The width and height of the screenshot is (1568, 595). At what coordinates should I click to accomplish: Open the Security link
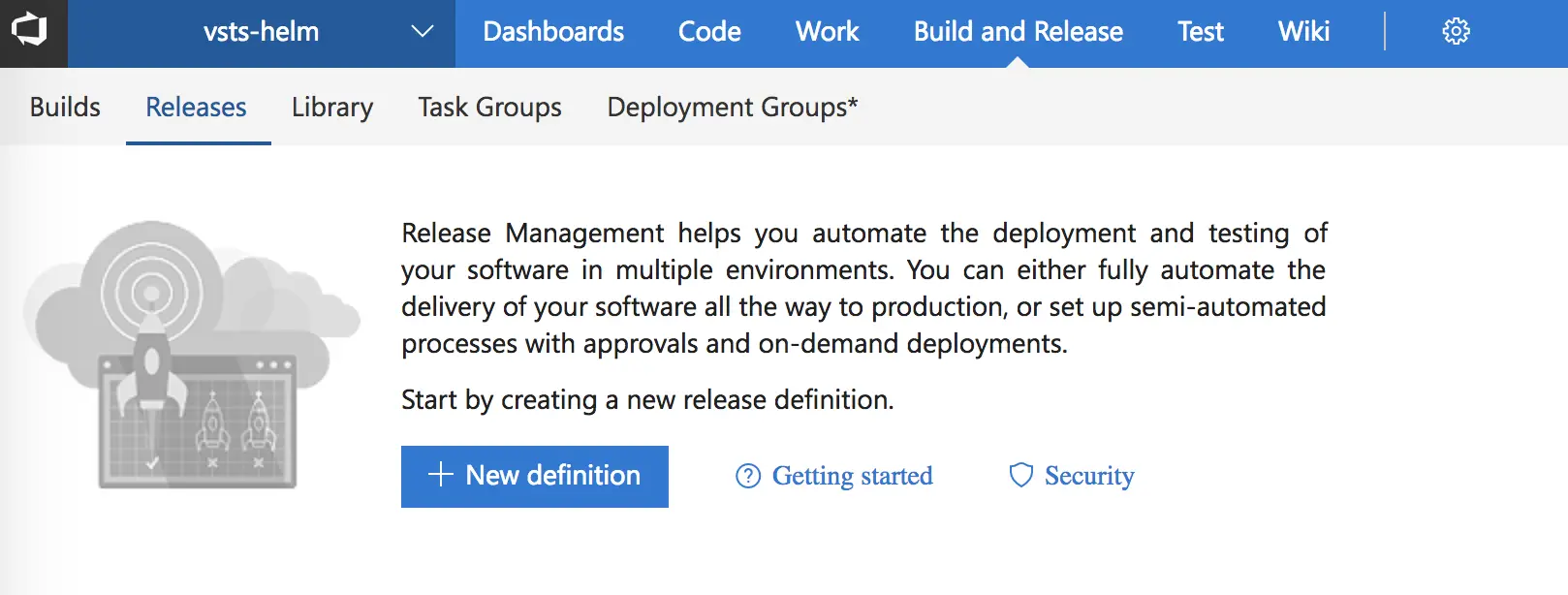[x=1089, y=476]
